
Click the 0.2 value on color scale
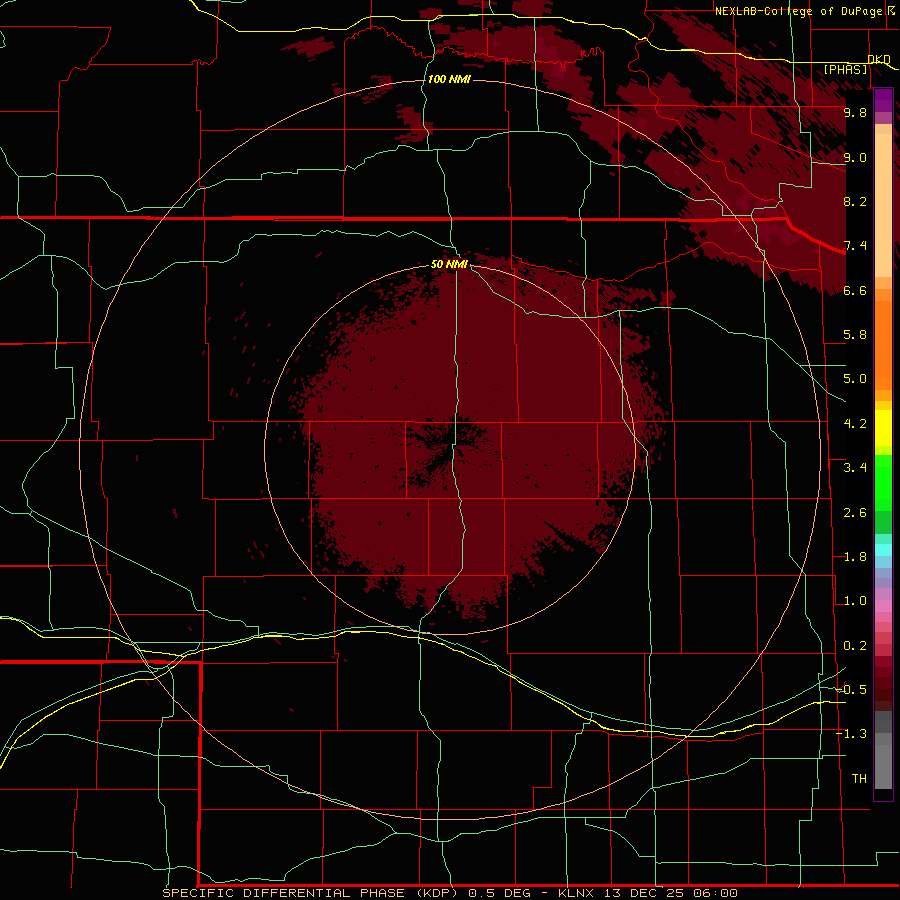[x=855, y=646]
